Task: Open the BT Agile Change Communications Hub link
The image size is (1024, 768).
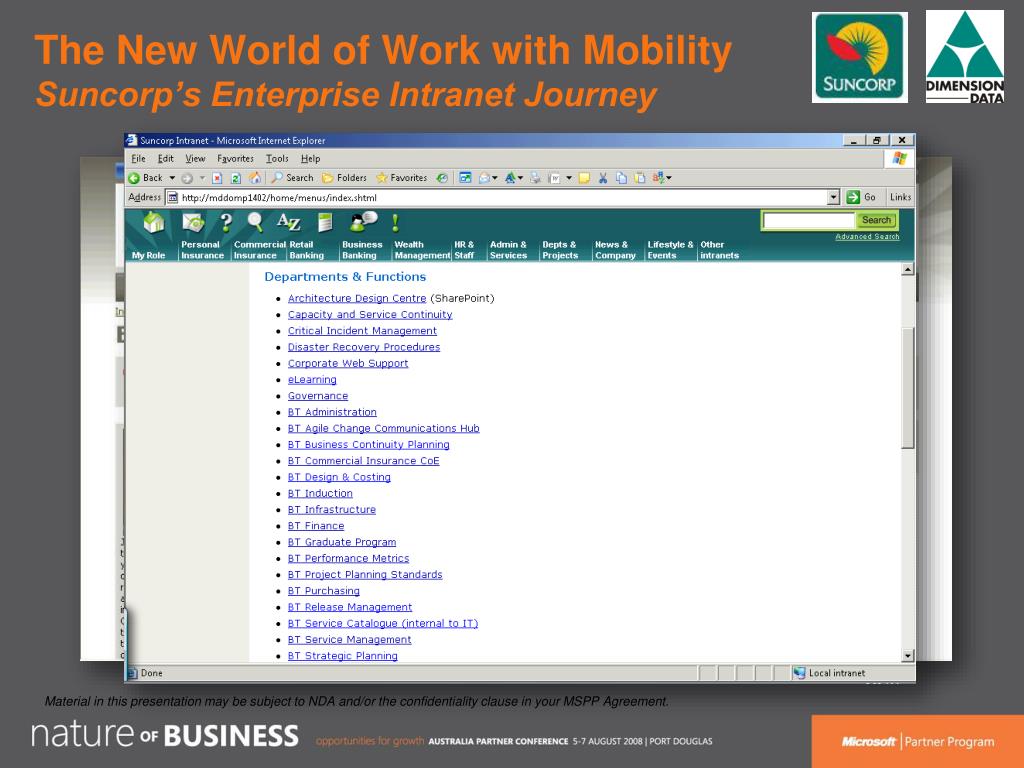Action: click(383, 428)
